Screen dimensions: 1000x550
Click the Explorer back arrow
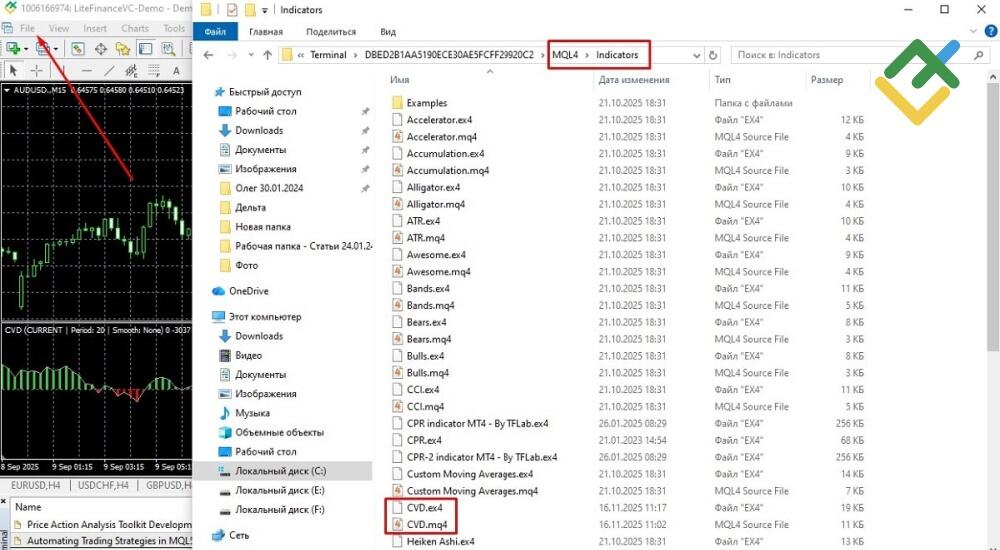click(x=207, y=55)
